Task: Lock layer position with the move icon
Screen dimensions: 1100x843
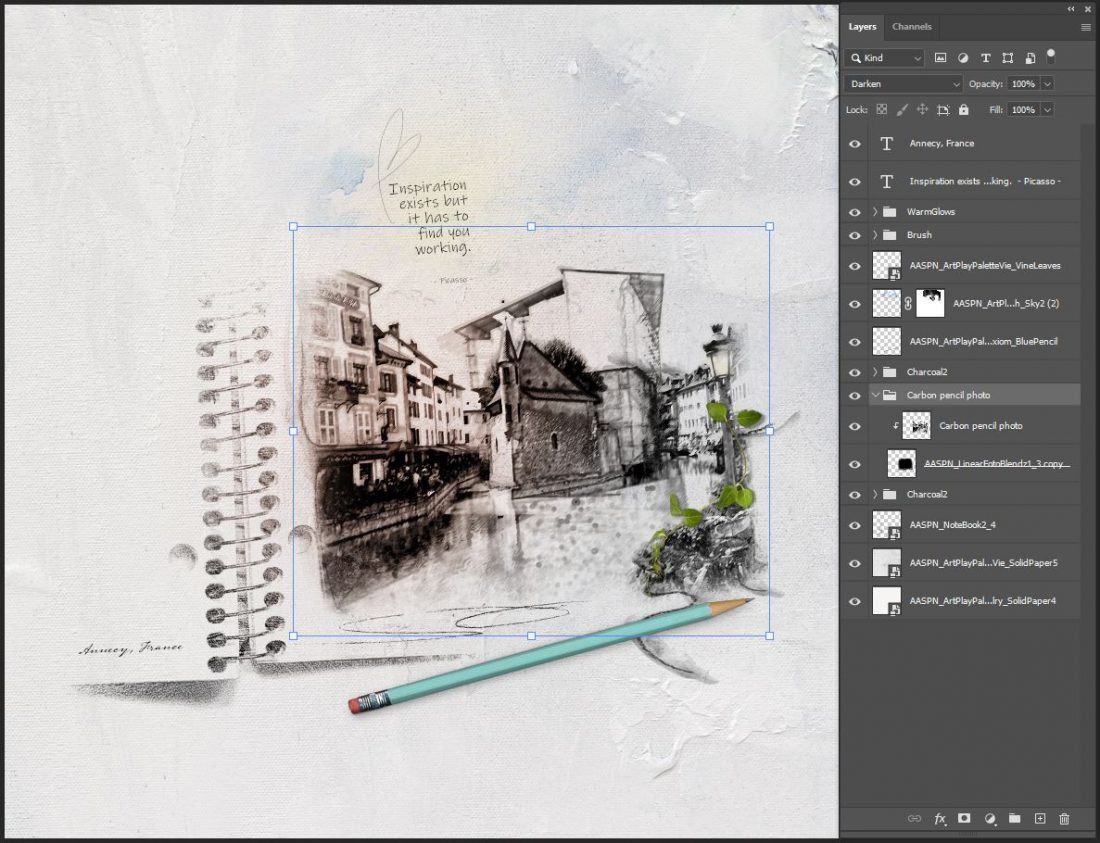Action: tap(923, 109)
